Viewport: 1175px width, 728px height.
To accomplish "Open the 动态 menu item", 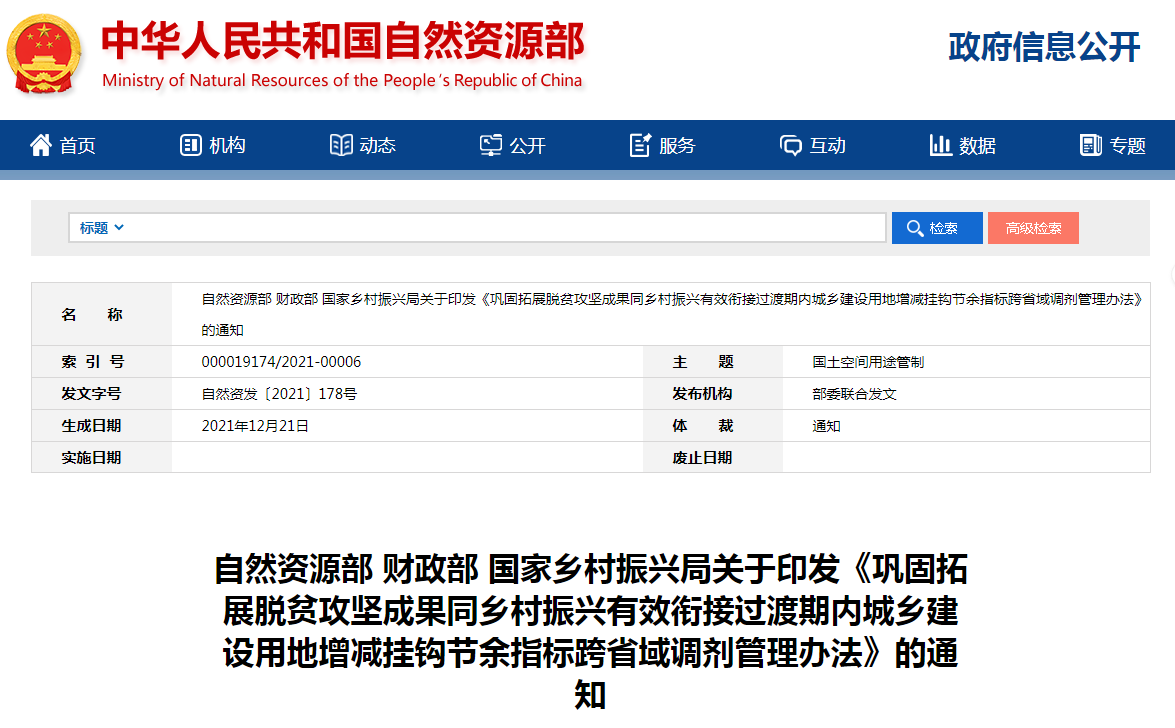I will [x=363, y=145].
